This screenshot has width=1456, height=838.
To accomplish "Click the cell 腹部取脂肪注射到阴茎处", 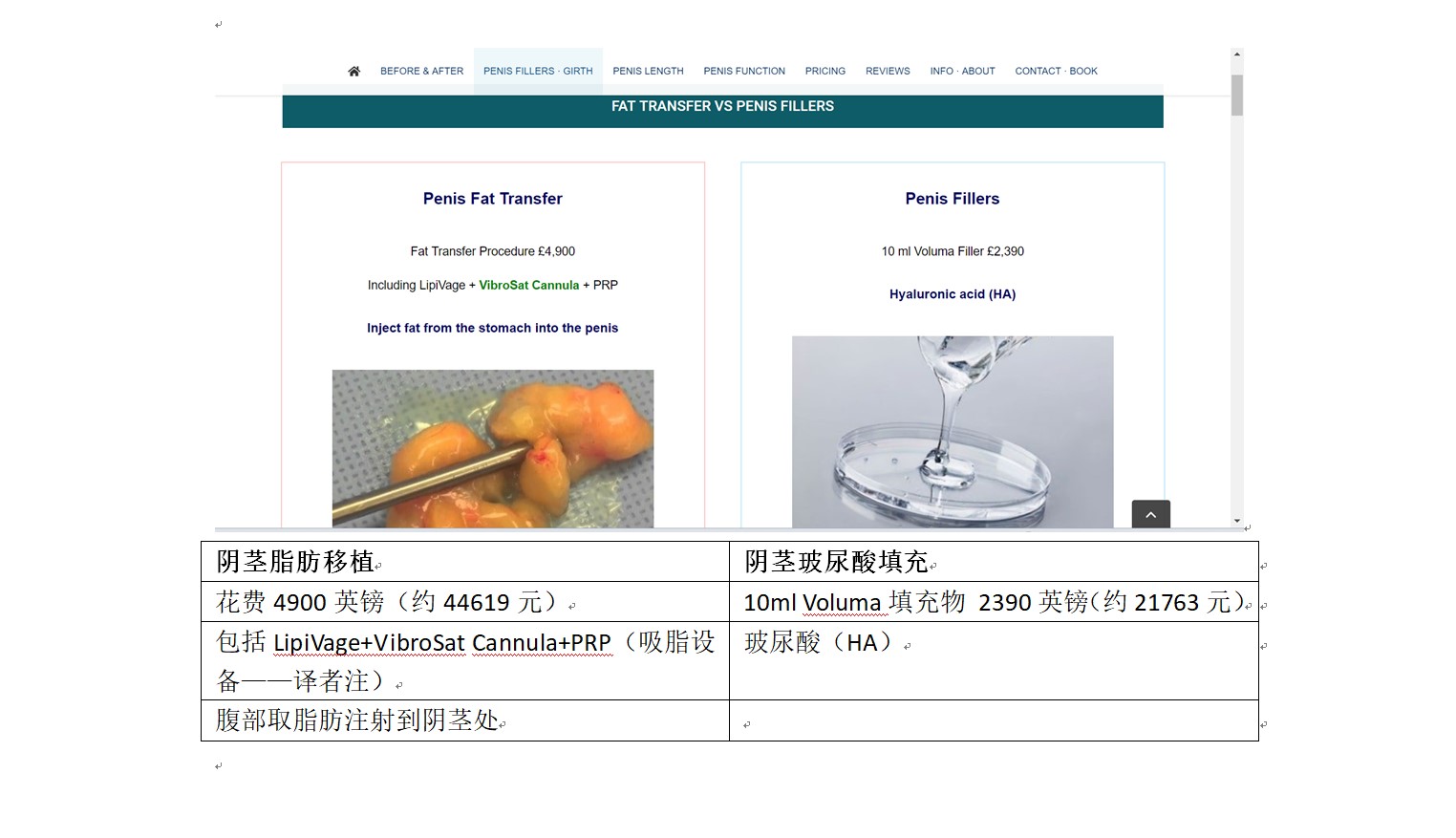I will [x=465, y=720].
